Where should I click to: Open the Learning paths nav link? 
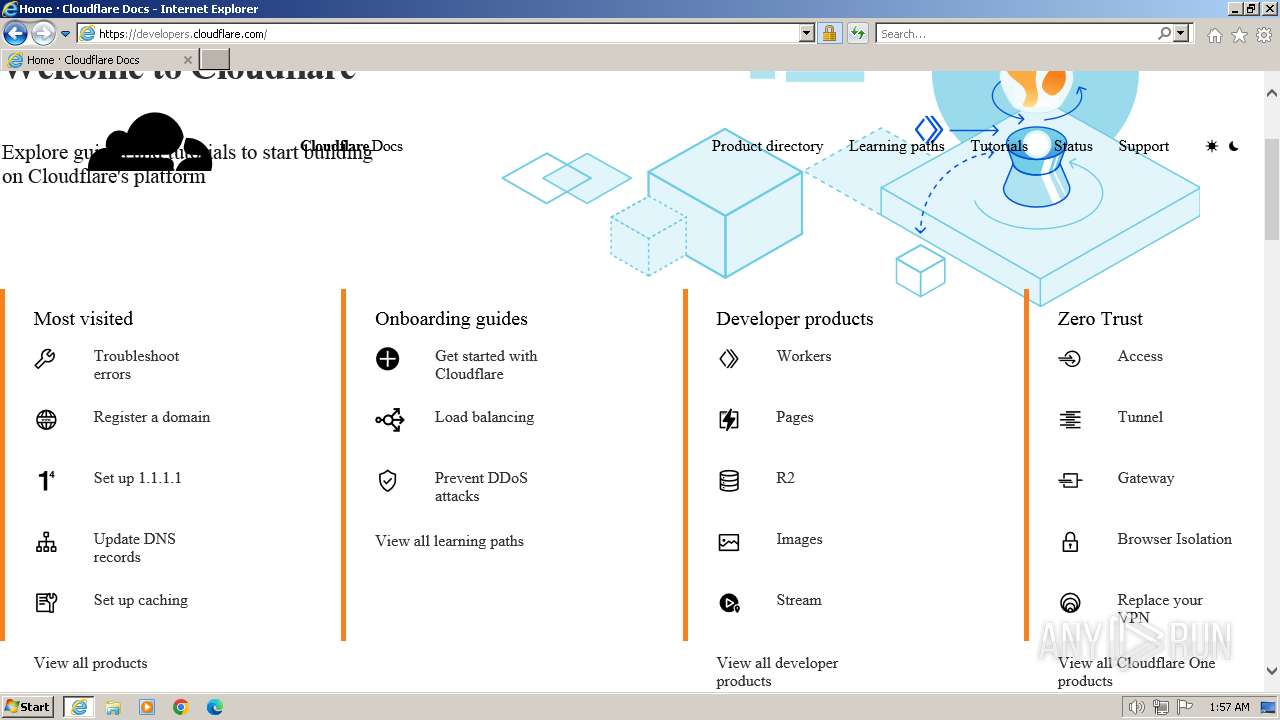pos(896,146)
